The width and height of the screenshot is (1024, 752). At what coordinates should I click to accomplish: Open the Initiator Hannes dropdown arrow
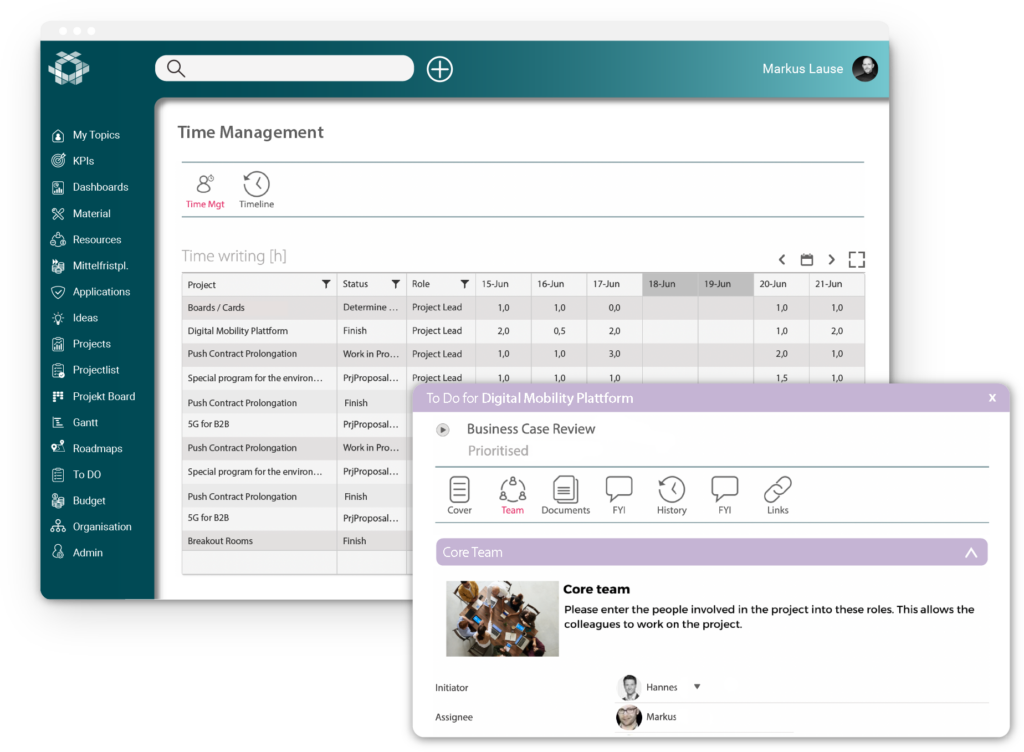[697, 687]
